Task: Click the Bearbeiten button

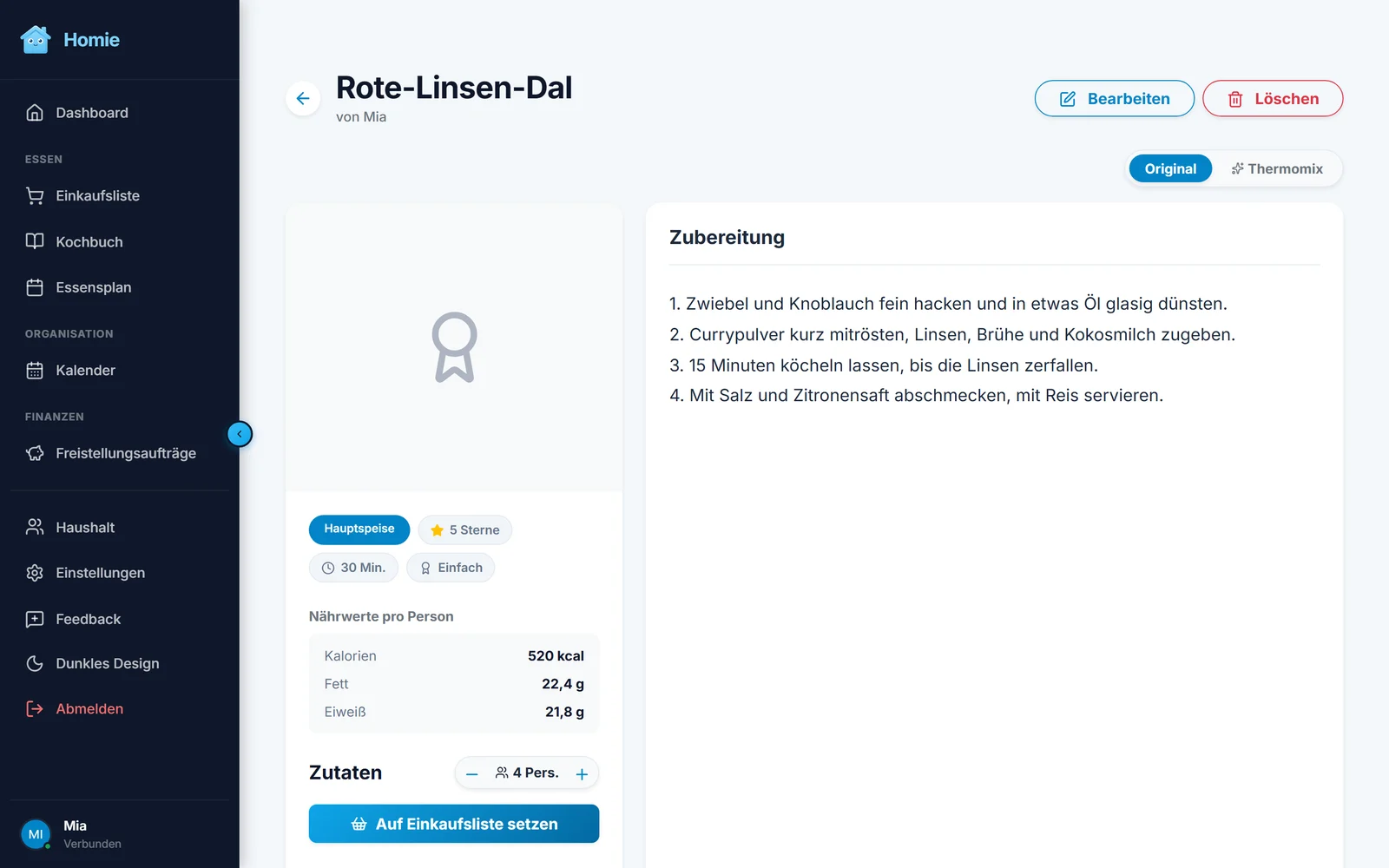Action: [1115, 99]
